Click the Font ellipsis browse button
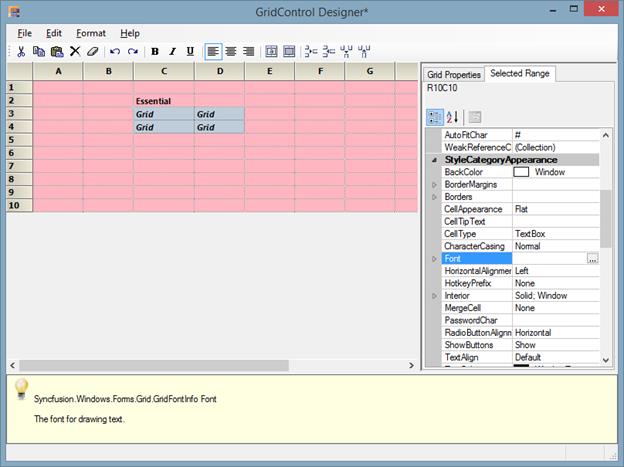 click(x=593, y=259)
